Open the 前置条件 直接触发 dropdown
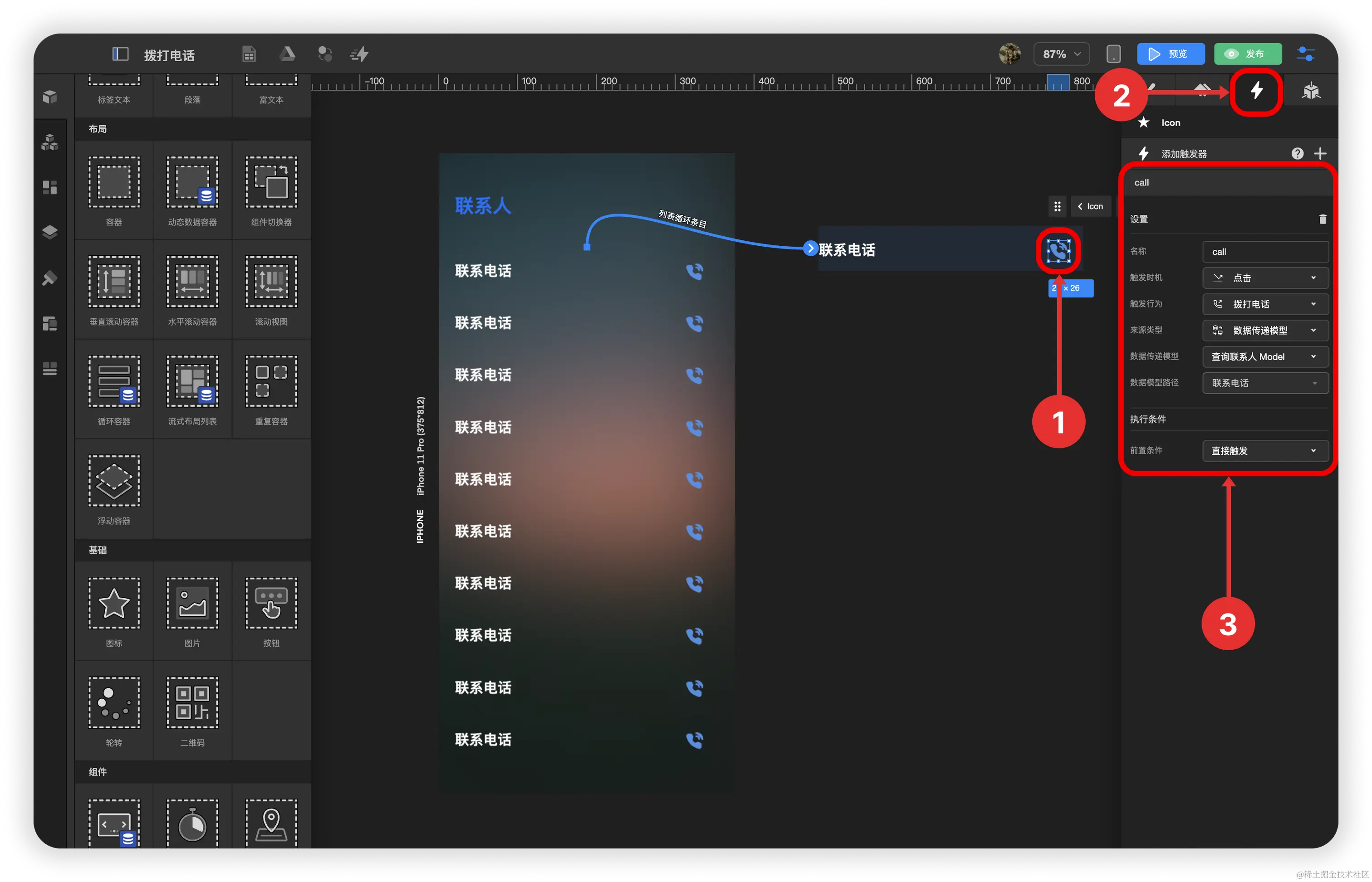 [x=1265, y=451]
